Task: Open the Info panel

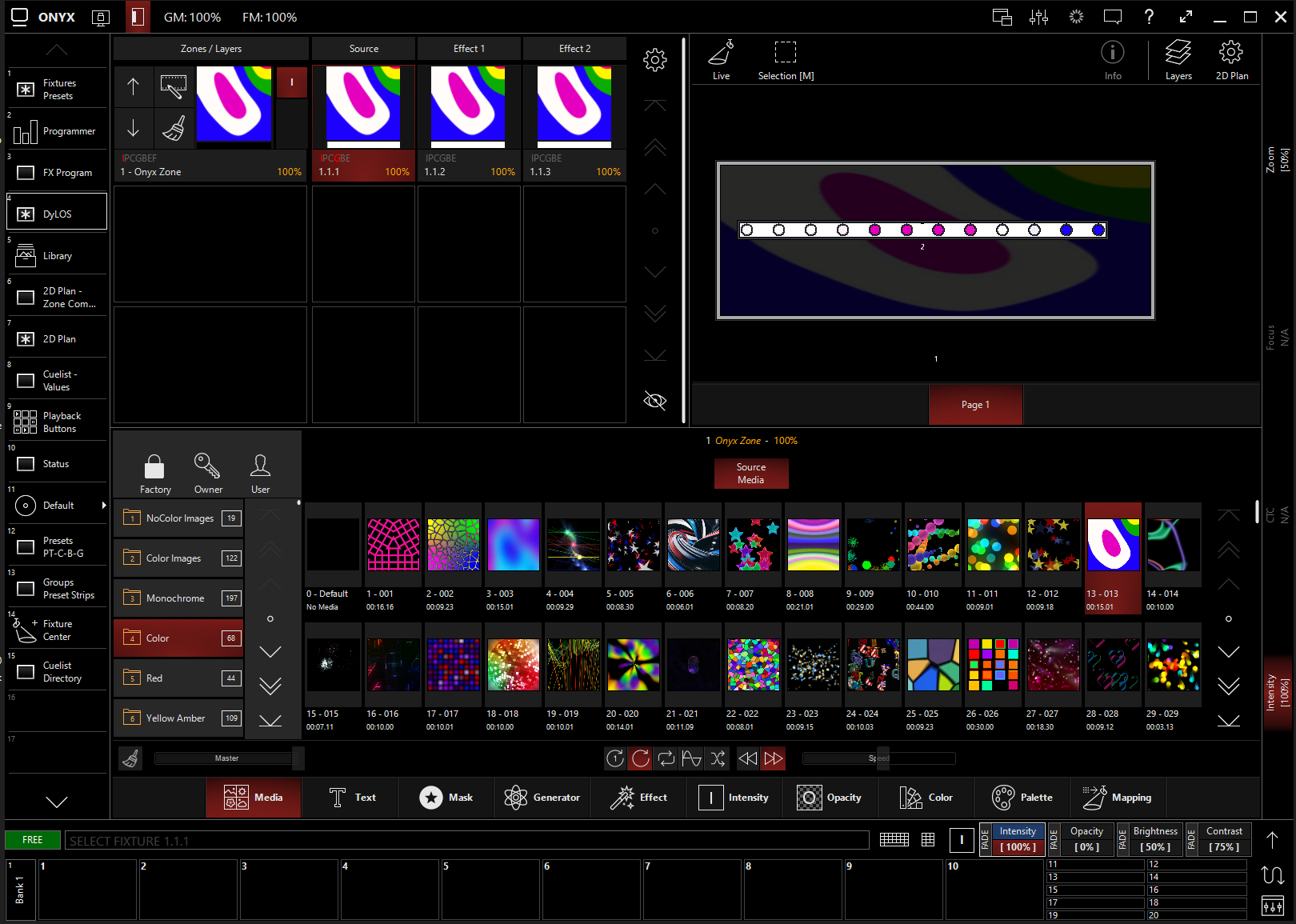Action: (1113, 59)
